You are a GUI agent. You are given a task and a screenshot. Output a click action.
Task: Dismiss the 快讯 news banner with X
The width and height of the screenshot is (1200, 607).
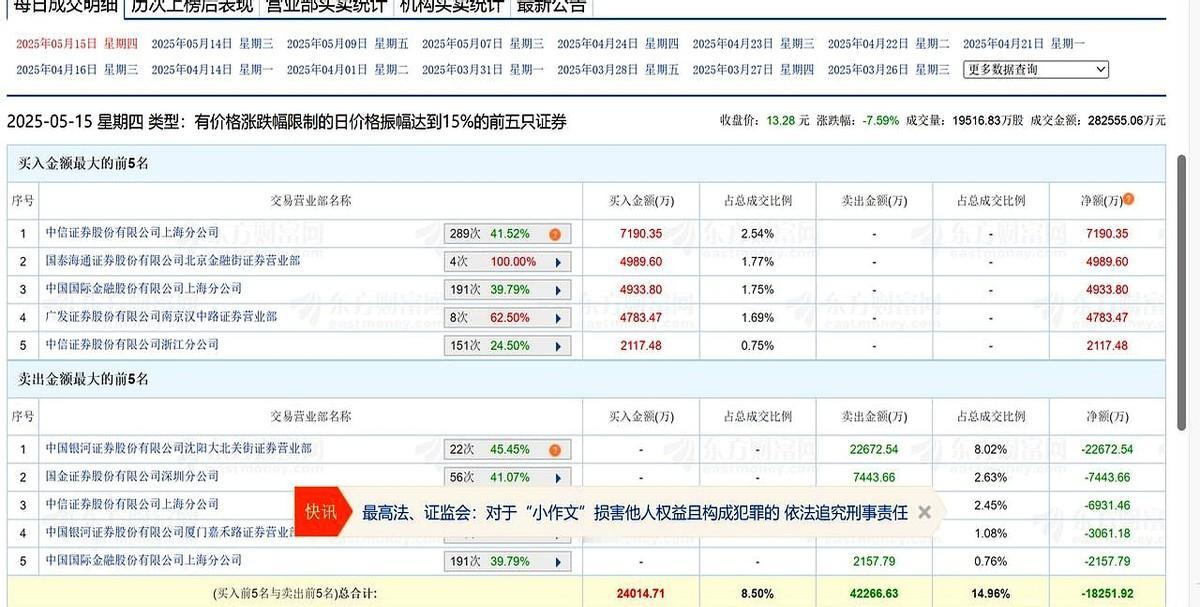click(925, 512)
